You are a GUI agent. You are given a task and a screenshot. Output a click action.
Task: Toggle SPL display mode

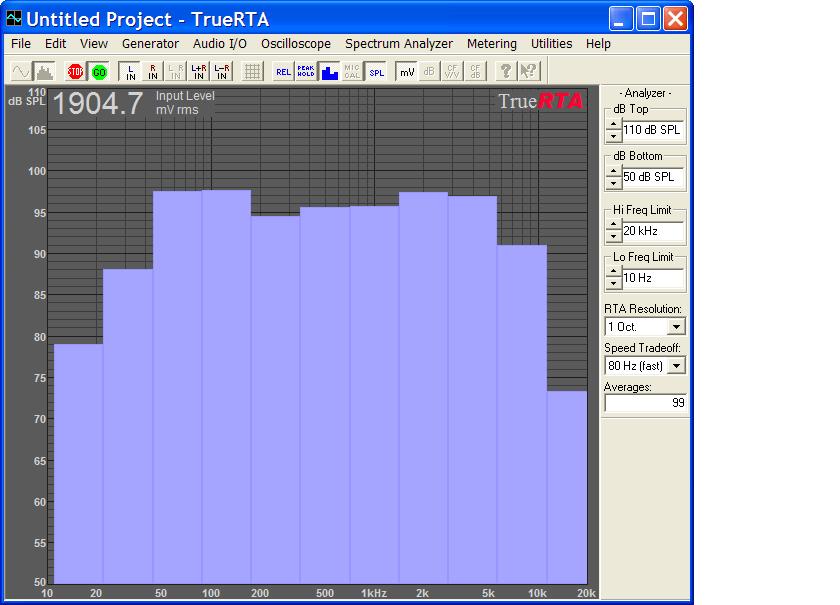coord(376,71)
